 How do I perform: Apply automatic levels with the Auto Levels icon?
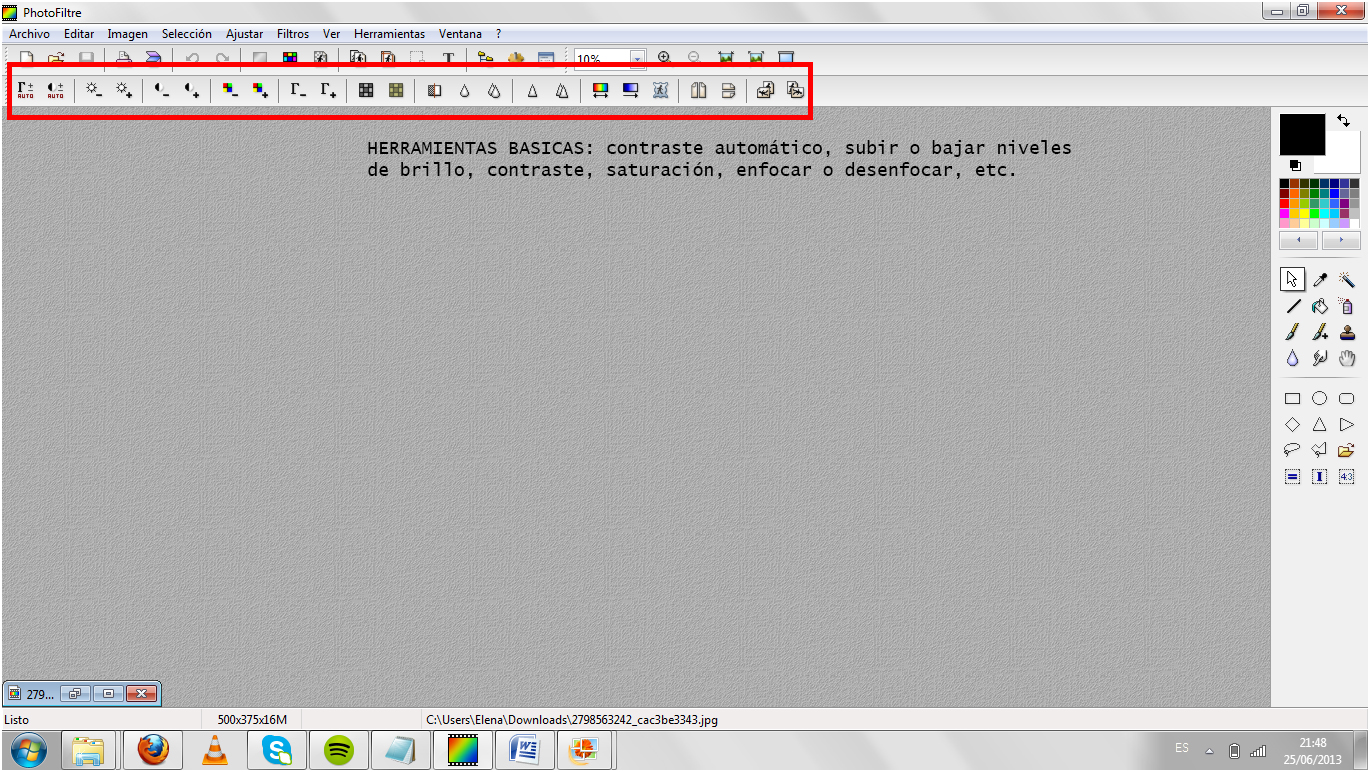[x=25, y=91]
